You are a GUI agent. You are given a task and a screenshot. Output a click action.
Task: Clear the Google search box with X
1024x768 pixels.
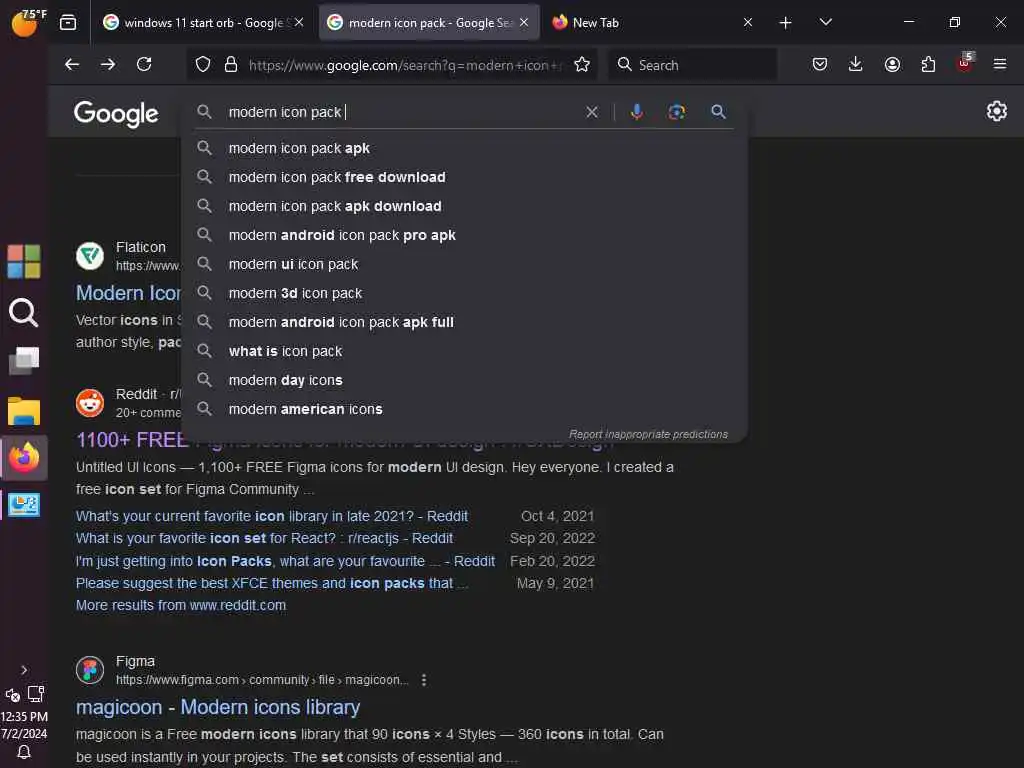coord(592,112)
